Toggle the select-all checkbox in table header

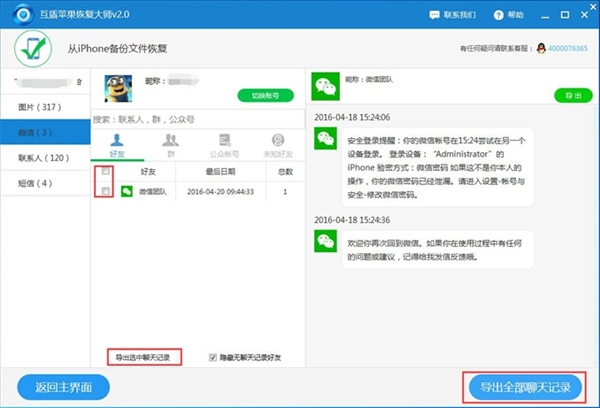point(106,171)
